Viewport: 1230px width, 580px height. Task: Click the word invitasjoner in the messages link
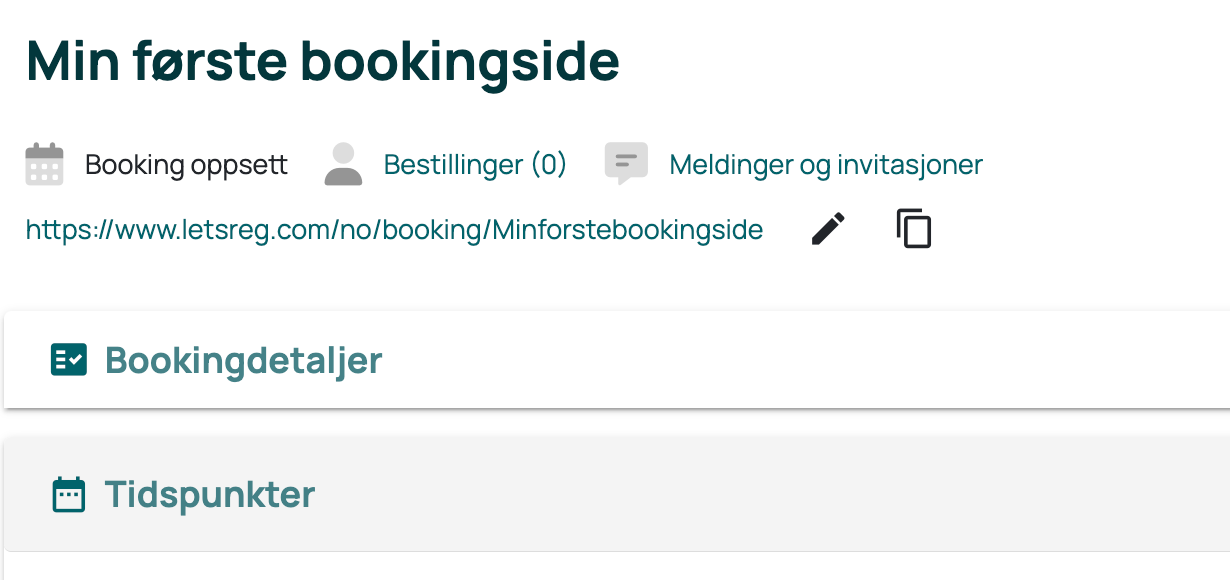pyautogui.click(x=907, y=164)
